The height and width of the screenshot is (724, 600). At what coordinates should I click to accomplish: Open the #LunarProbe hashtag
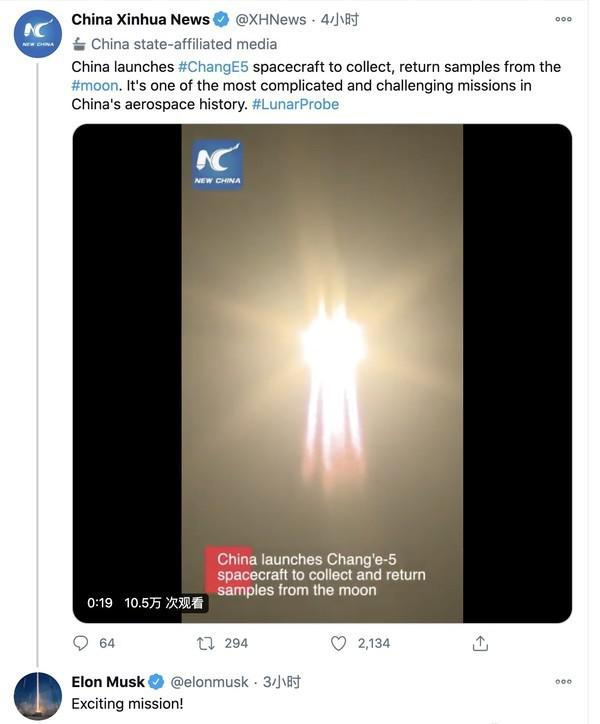point(295,104)
